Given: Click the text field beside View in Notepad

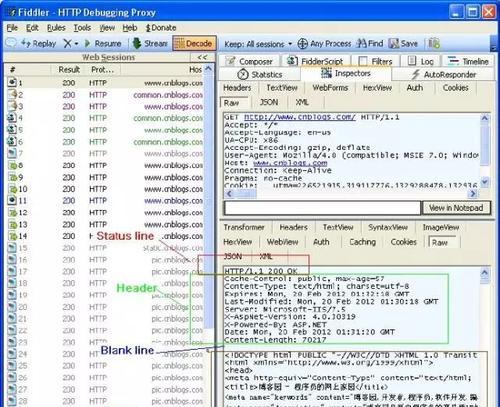Looking at the screenshot, I should 323,208.
